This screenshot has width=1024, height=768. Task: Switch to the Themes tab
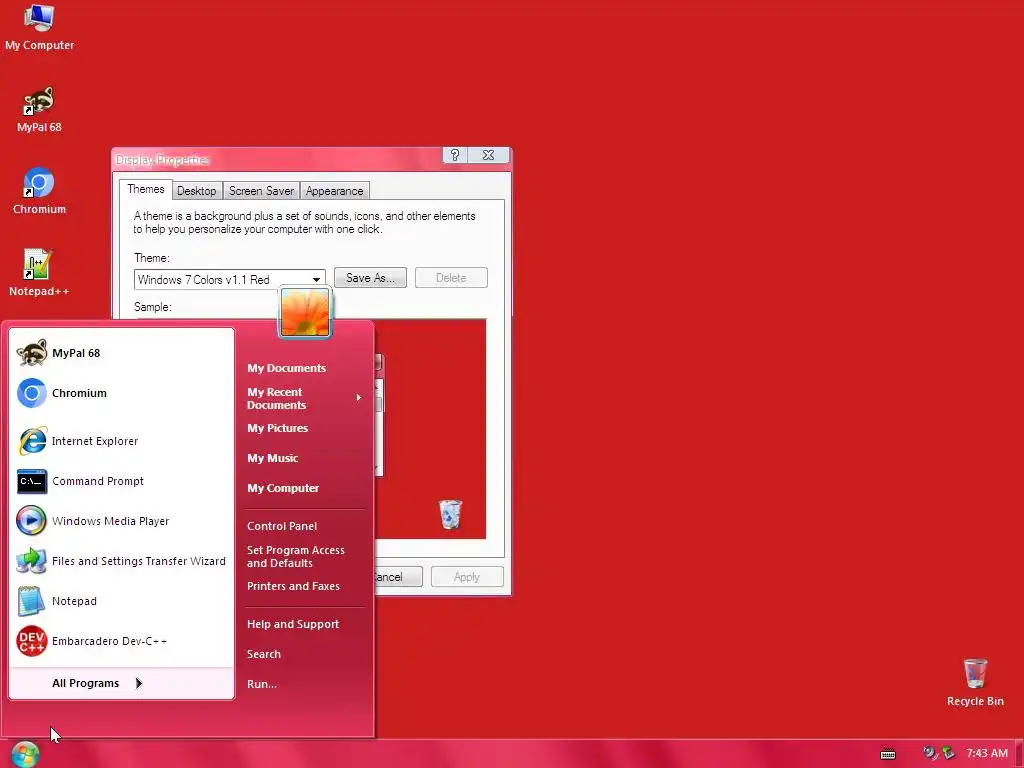coord(146,189)
